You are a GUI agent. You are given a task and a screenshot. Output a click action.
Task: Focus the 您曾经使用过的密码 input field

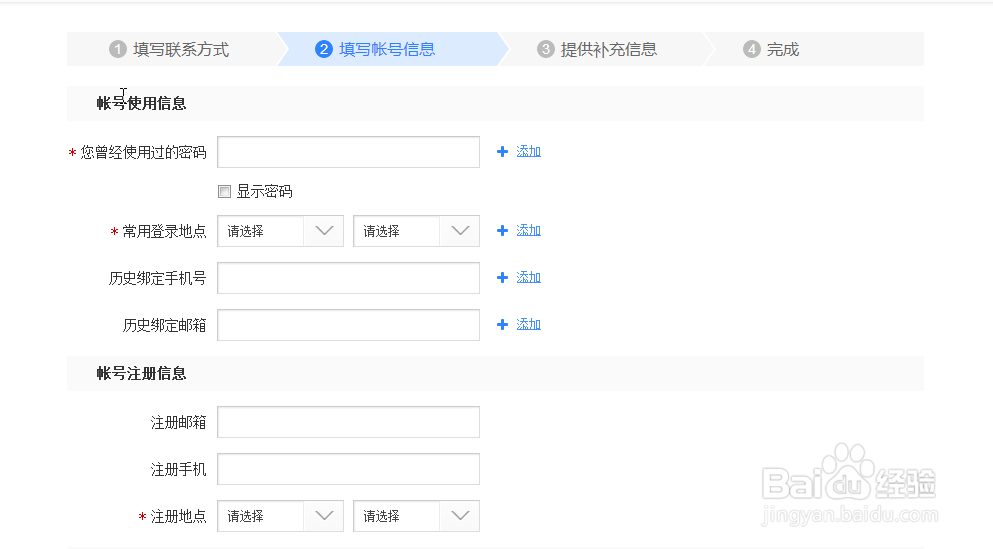(348, 152)
